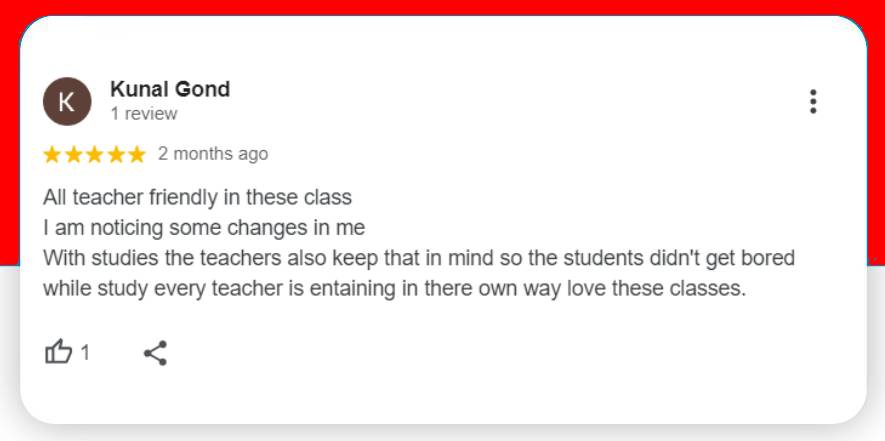This screenshot has height=441, width=885.
Task: Open the three-dot more options menu
Action: click(x=813, y=101)
